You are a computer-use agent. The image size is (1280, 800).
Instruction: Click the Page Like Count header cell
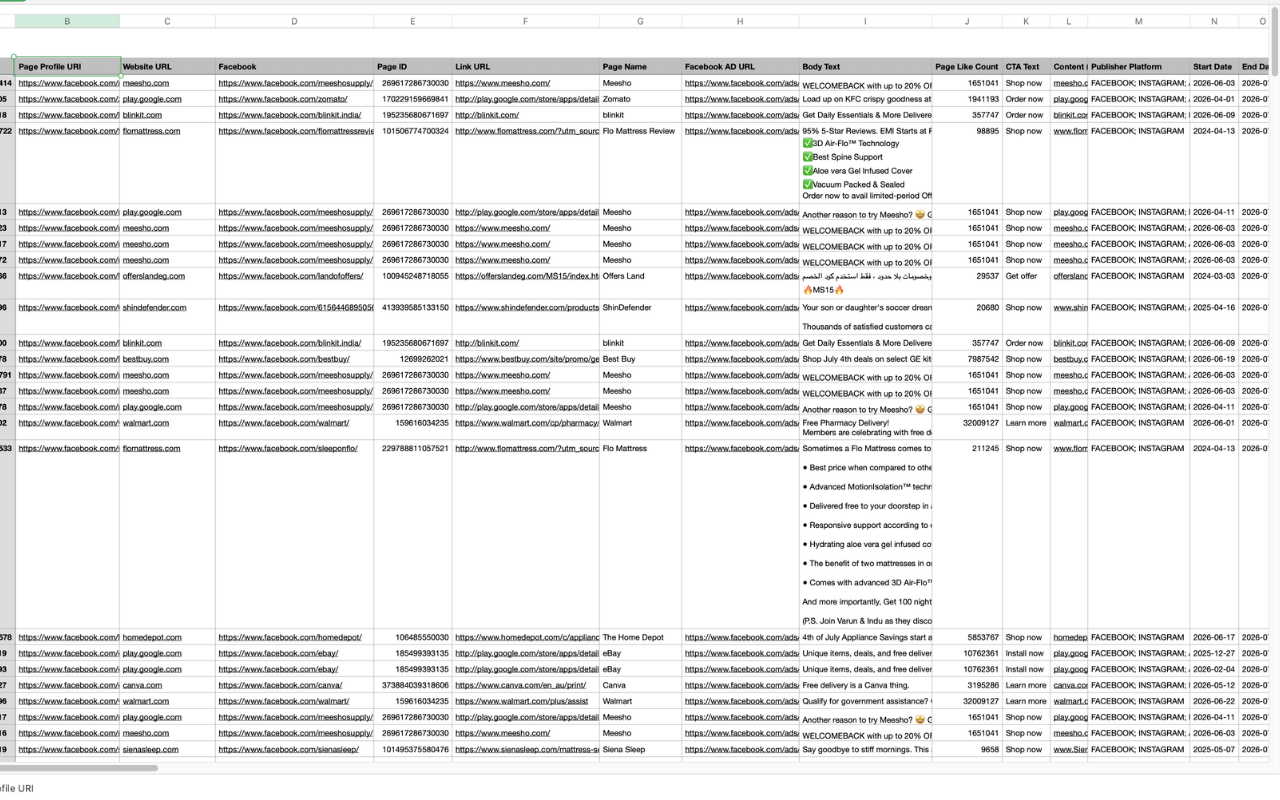(967, 67)
